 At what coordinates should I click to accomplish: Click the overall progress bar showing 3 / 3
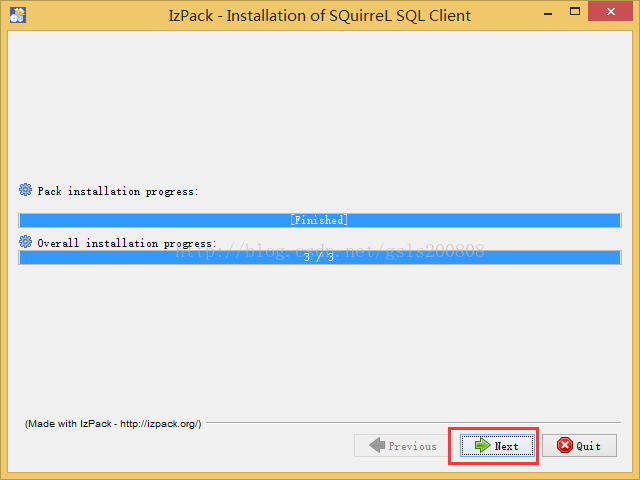(x=320, y=258)
